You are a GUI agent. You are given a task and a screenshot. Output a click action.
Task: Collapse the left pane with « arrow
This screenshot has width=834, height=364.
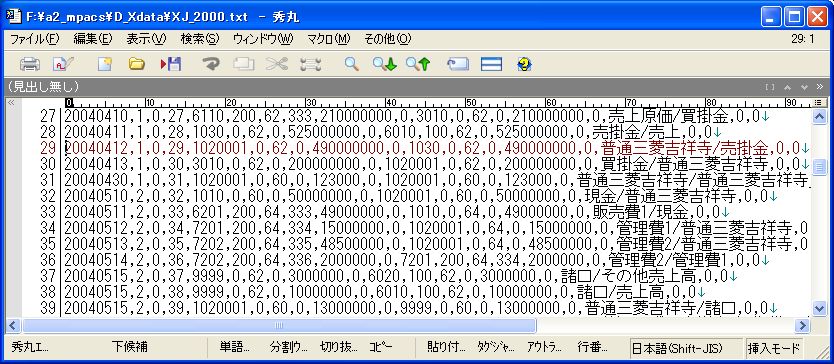pyautogui.click(x=11, y=102)
